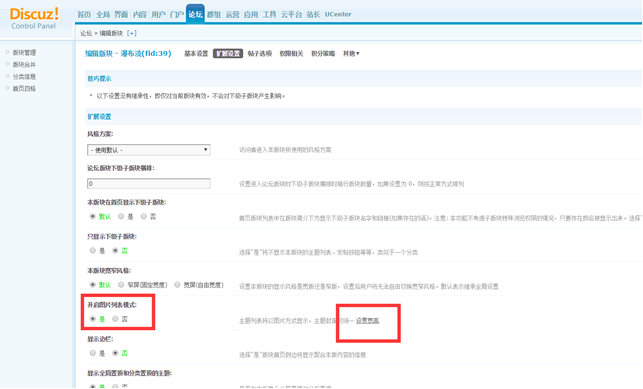643x389 pixels.
Task: Open the 群组 top navigation item
Action: (214, 14)
